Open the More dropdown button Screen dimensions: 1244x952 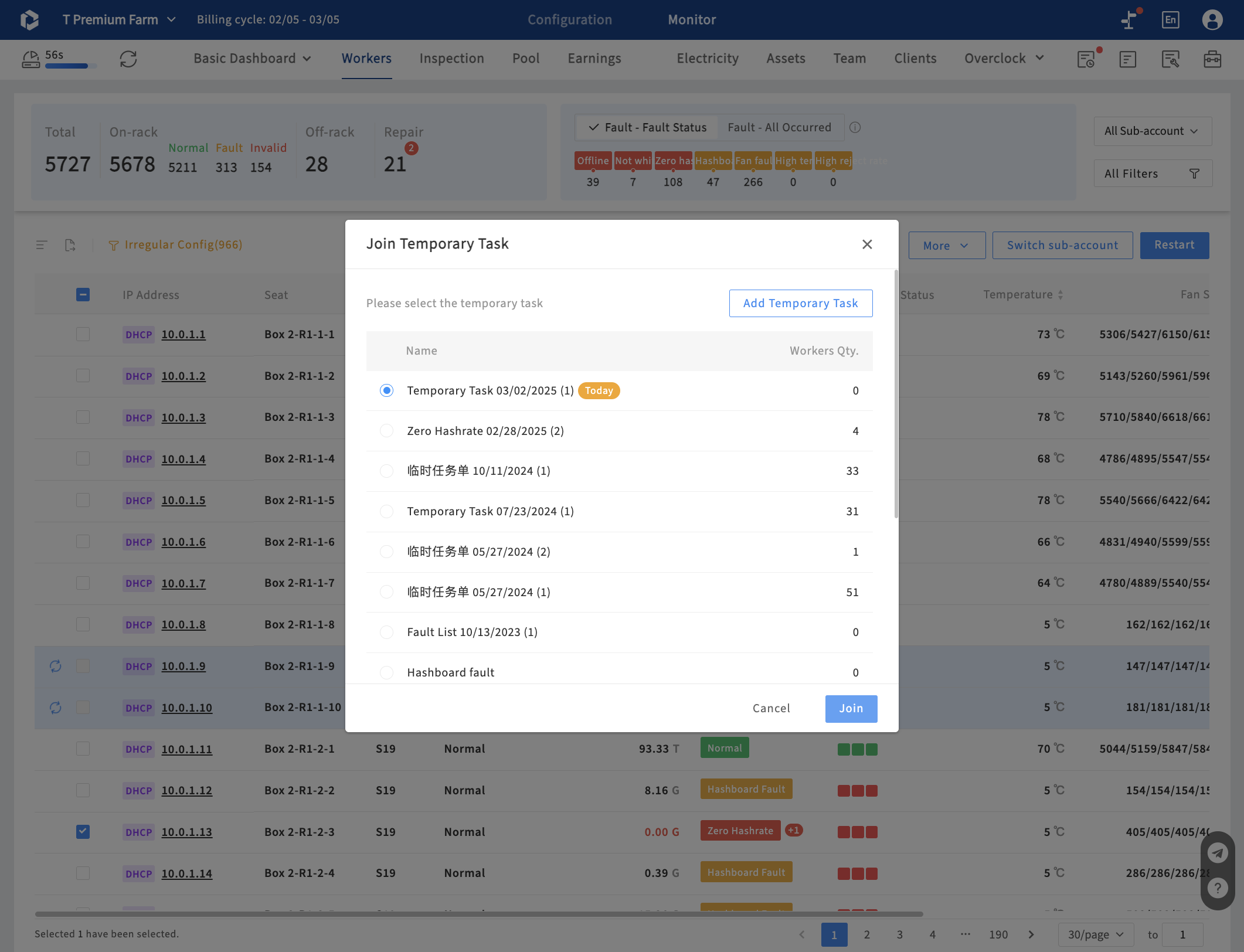pyautogui.click(x=947, y=245)
